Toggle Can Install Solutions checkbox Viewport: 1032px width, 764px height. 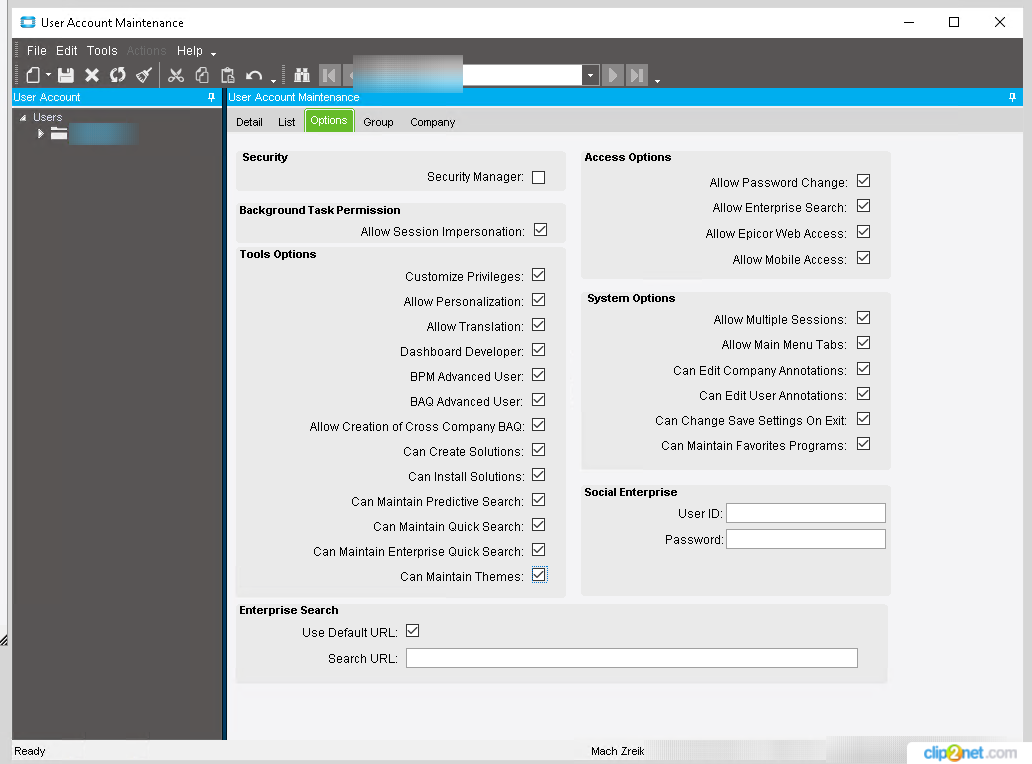click(x=538, y=474)
